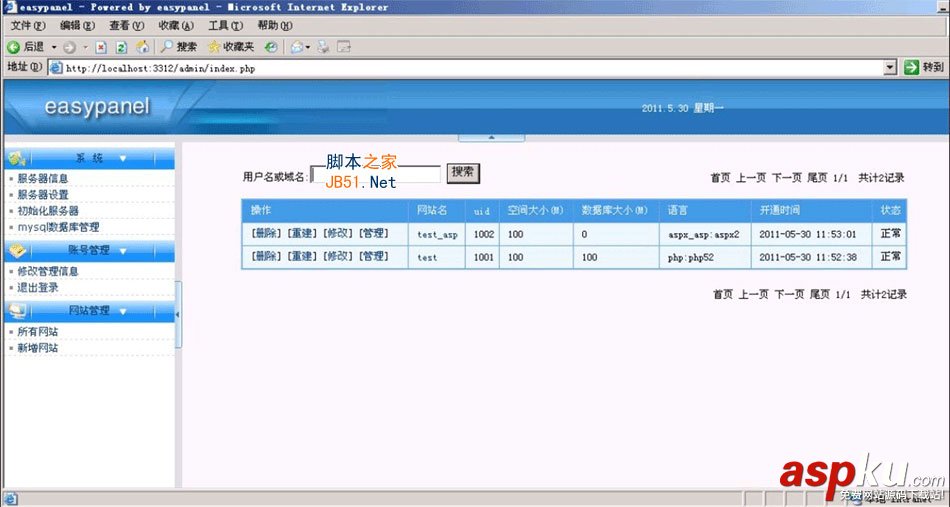Screen dimensions: 950x507
Task: Expand the address bar dropdown arrow
Action: click(889, 68)
